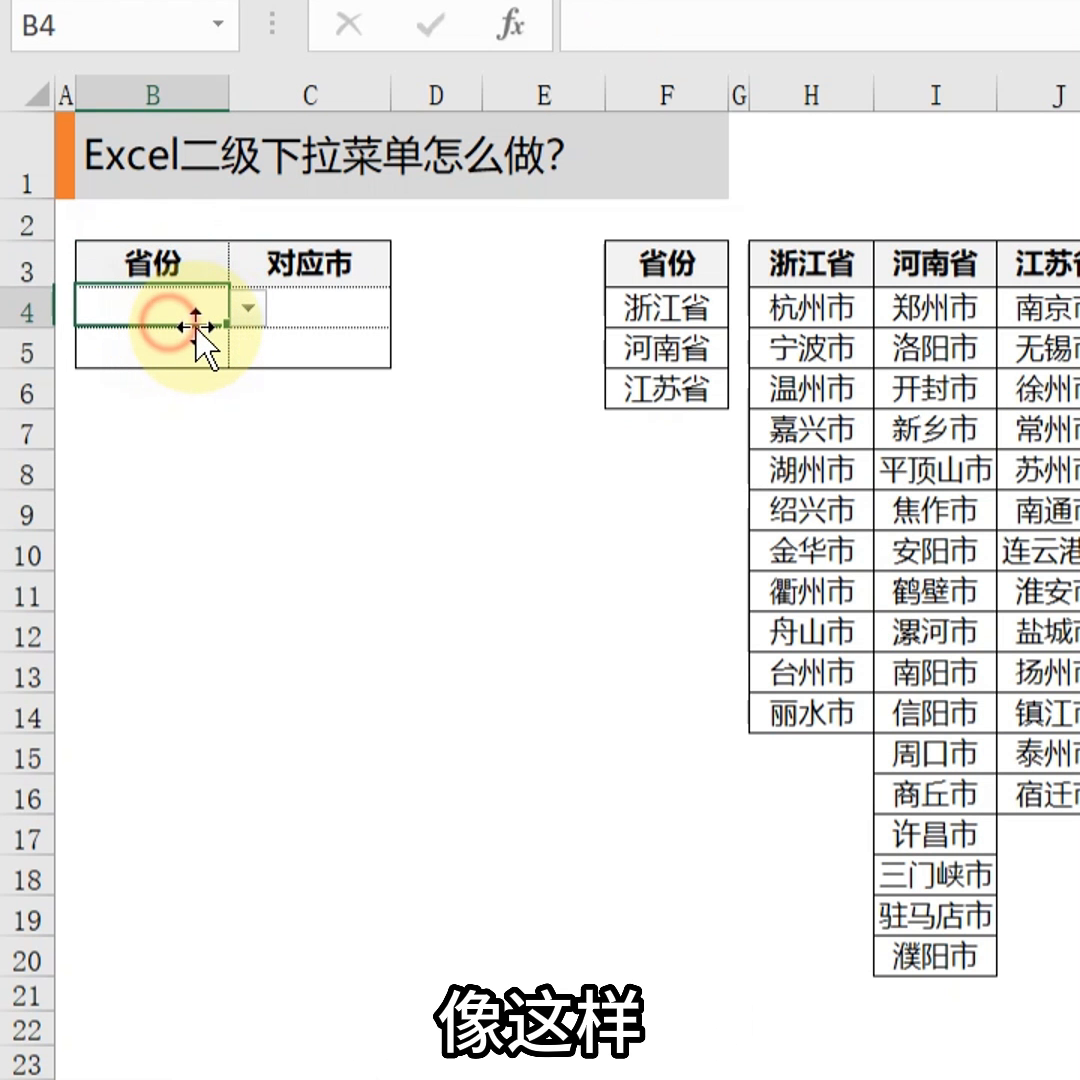Screen dimensions: 1080x1080
Task: Click empty cell C4 under 对应市
Action: pyautogui.click(x=310, y=307)
